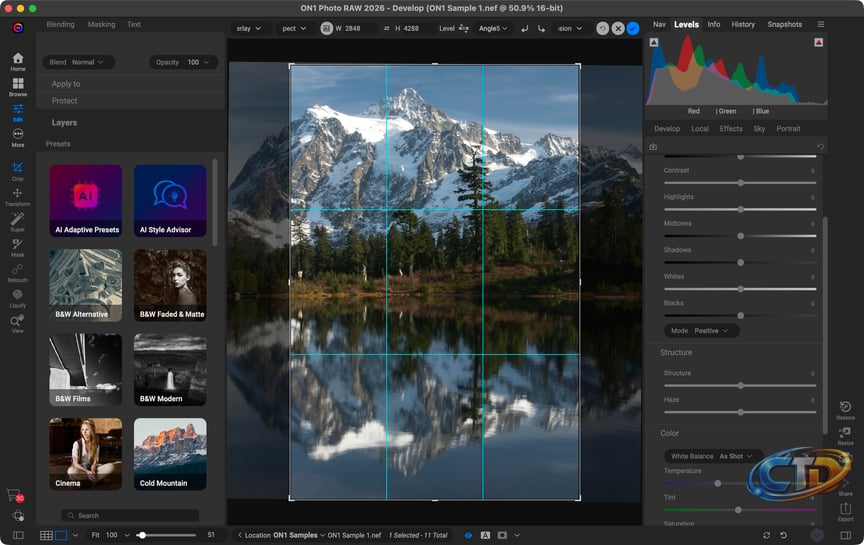
Task: Go to the Home module
Action: 18,62
